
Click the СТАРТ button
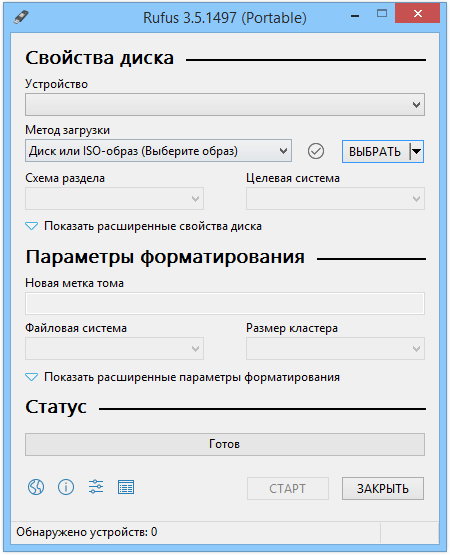[x=287, y=488]
